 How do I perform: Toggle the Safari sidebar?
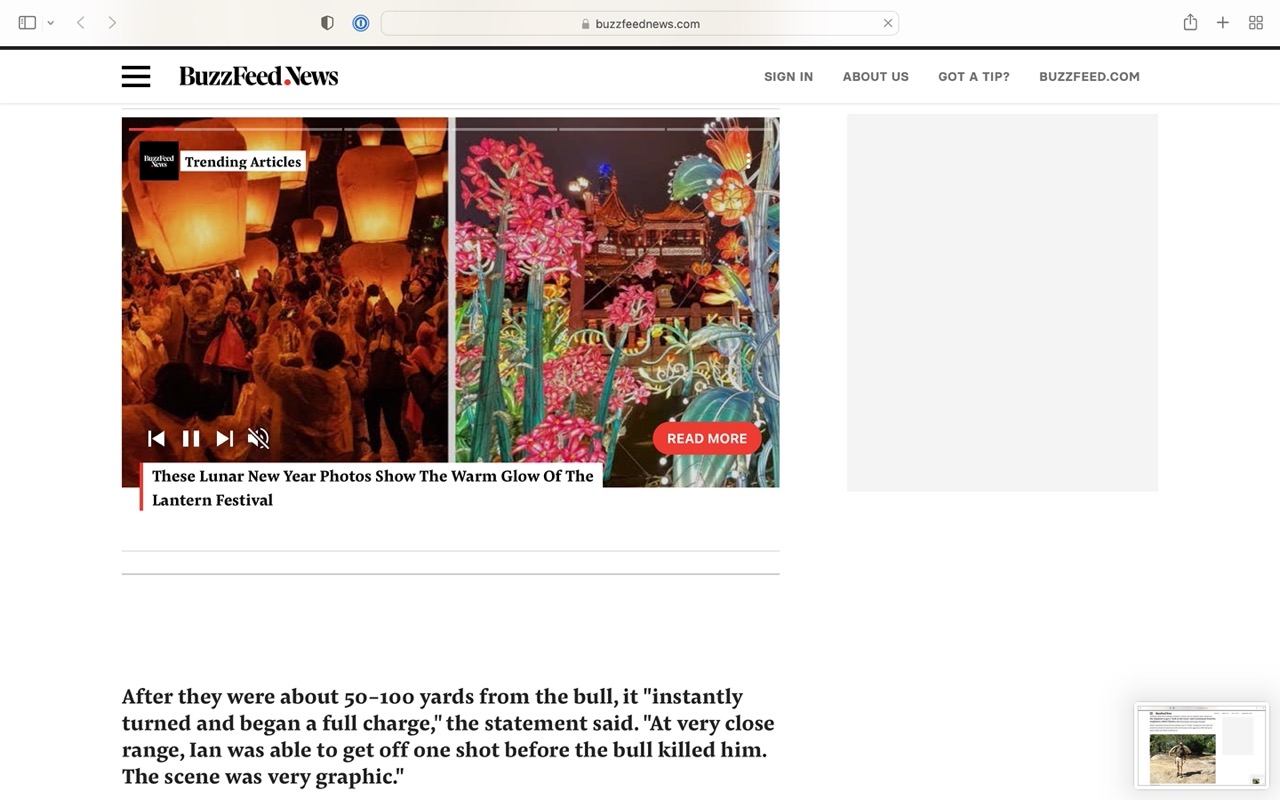(27, 23)
